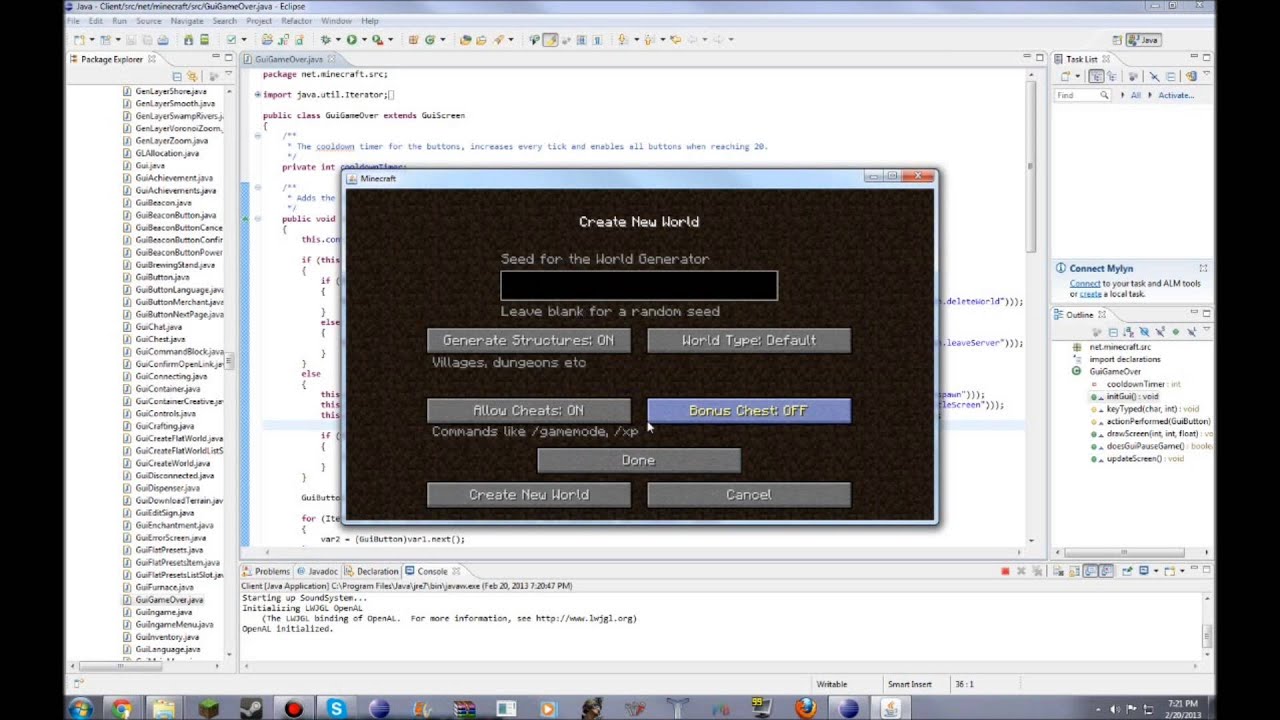Click the Activate... link in Task List
Image resolution: width=1280 pixels, height=720 pixels.
tap(1176, 95)
